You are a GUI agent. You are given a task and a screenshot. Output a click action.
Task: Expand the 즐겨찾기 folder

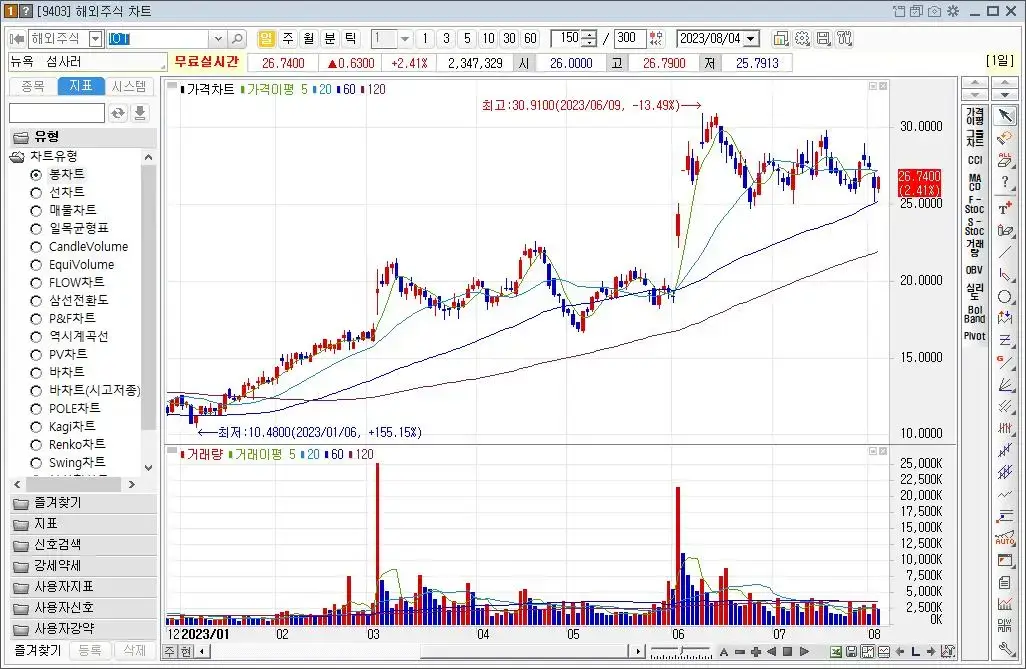pyautogui.click(x=82, y=503)
